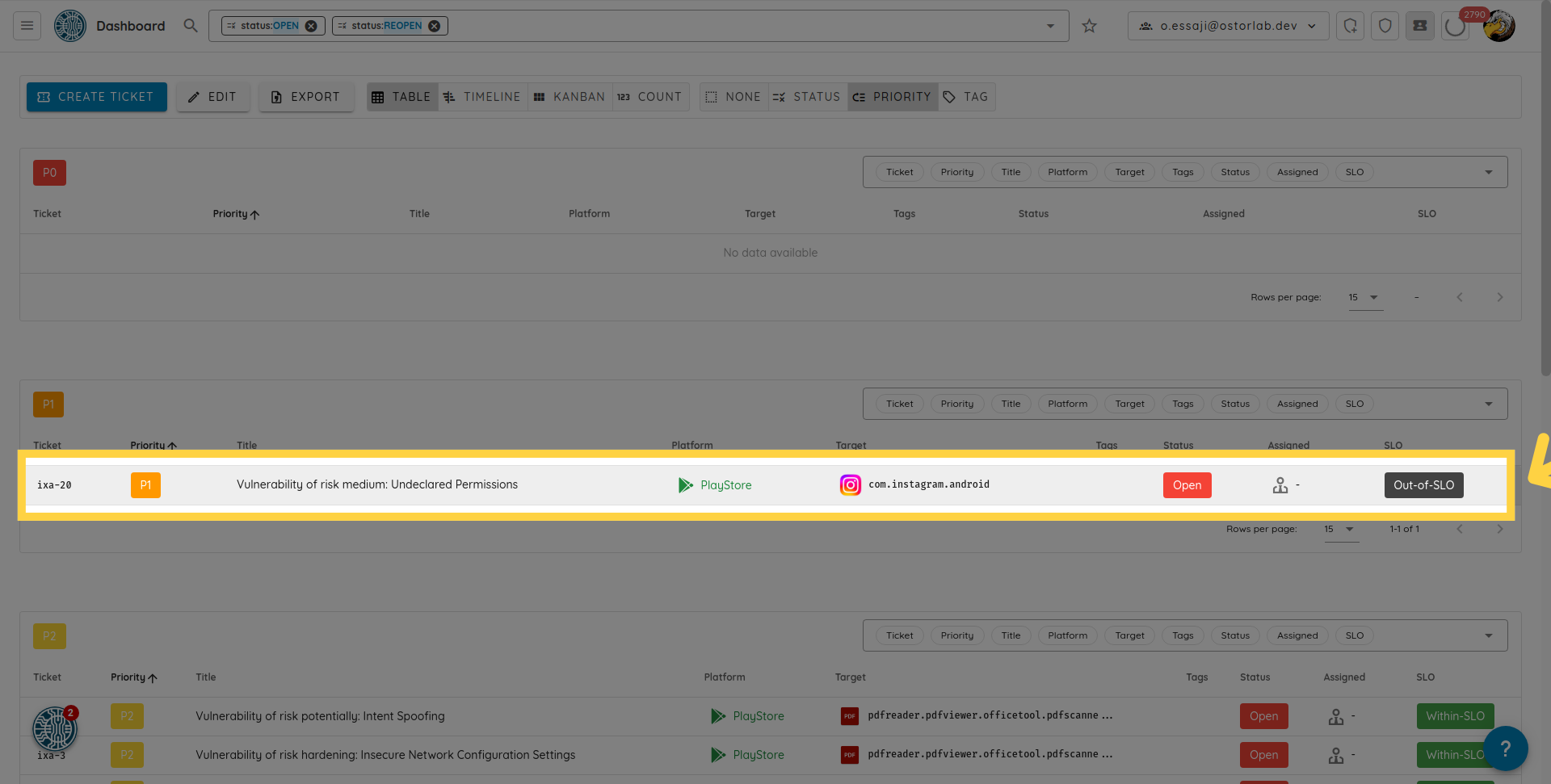Remove the status:OPEN filter chip
Viewport: 1551px width, 784px height.
(x=311, y=26)
